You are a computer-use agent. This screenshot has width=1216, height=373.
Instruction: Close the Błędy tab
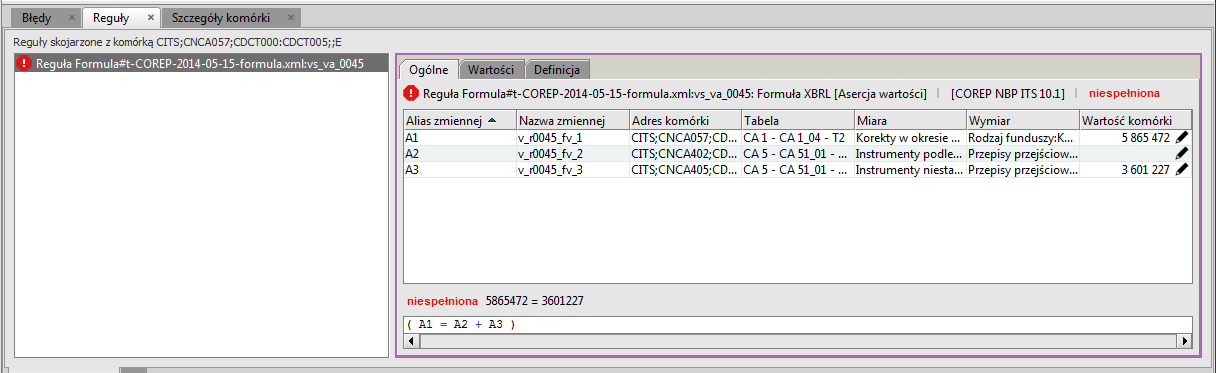tap(72, 18)
